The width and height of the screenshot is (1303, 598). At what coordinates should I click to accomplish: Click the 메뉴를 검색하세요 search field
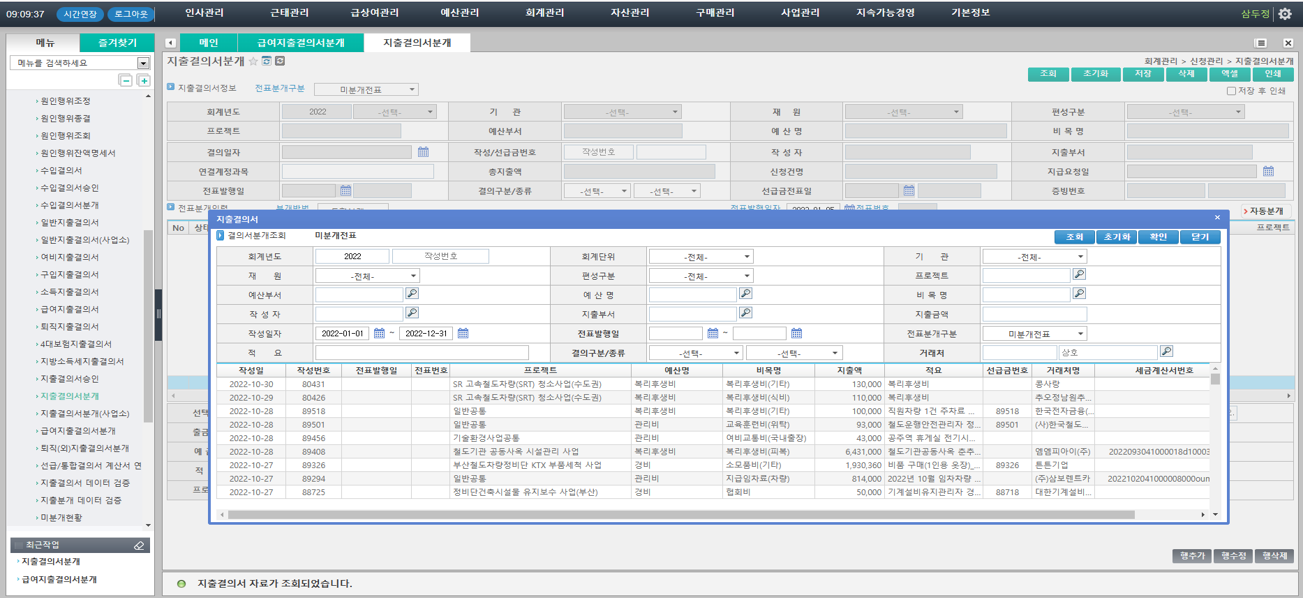click(60, 63)
